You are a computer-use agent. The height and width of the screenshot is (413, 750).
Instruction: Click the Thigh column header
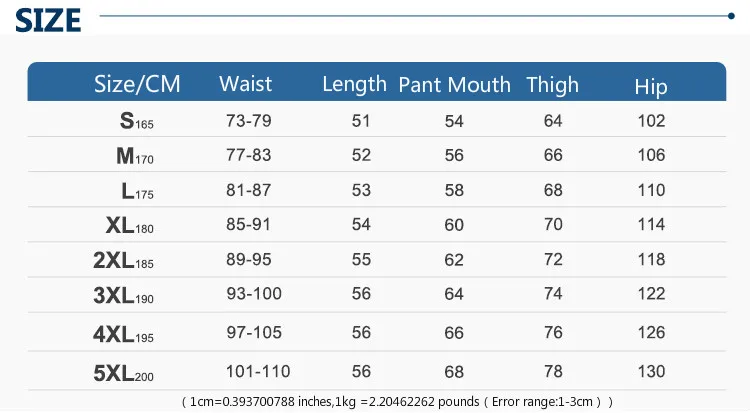[x=552, y=85]
